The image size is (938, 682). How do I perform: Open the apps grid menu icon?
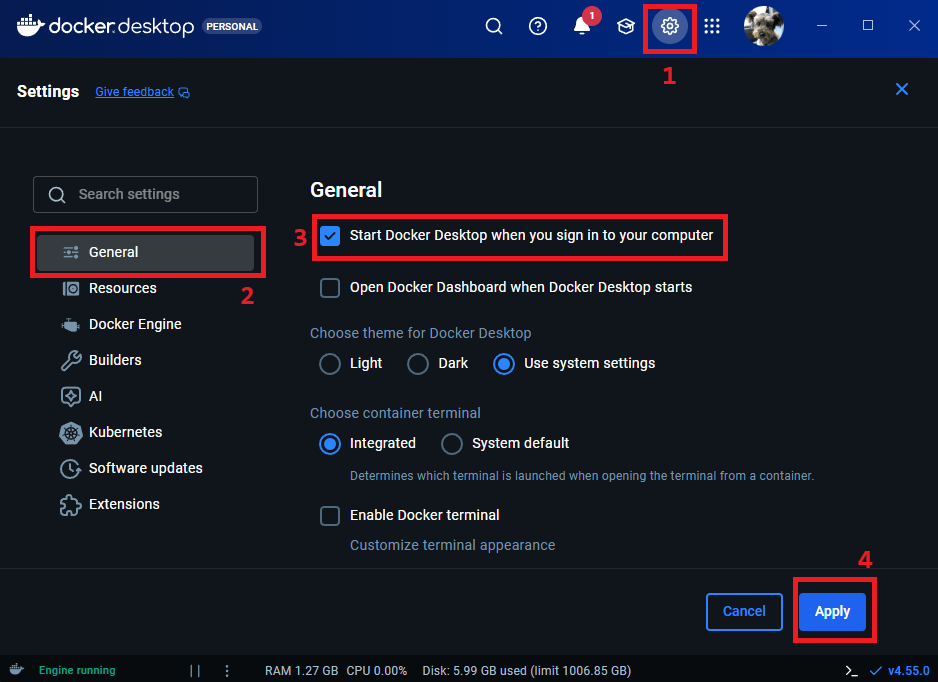click(x=712, y=27)
